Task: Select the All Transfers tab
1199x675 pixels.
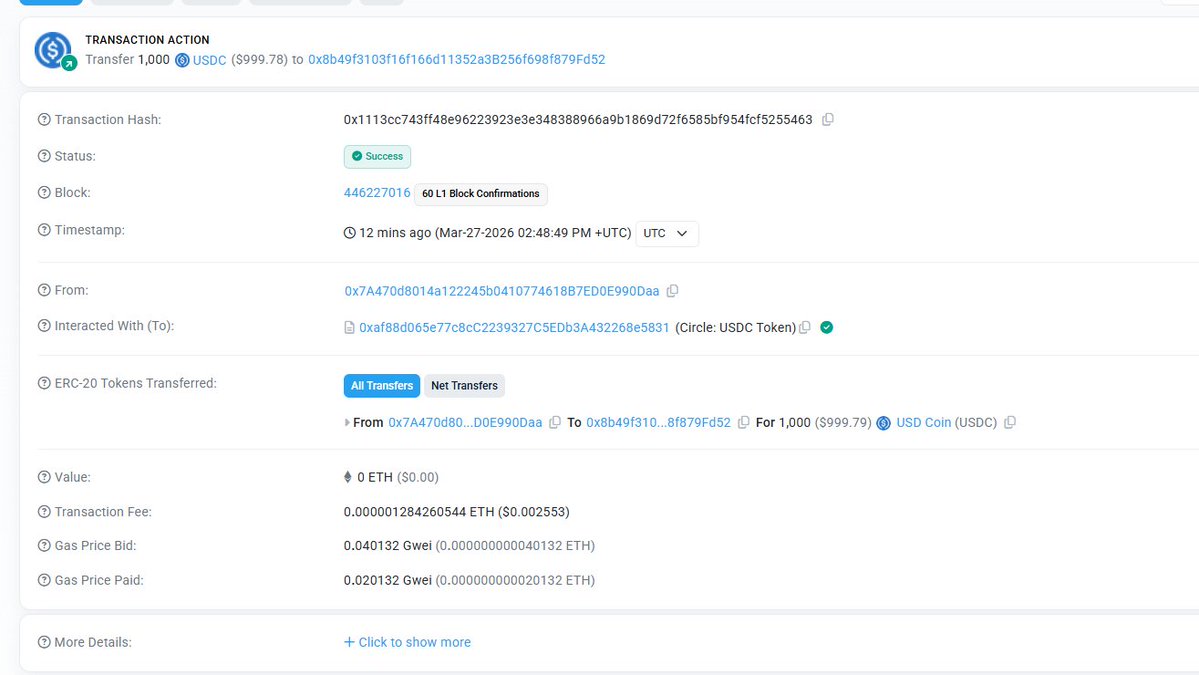Action: tap(382, 385)
